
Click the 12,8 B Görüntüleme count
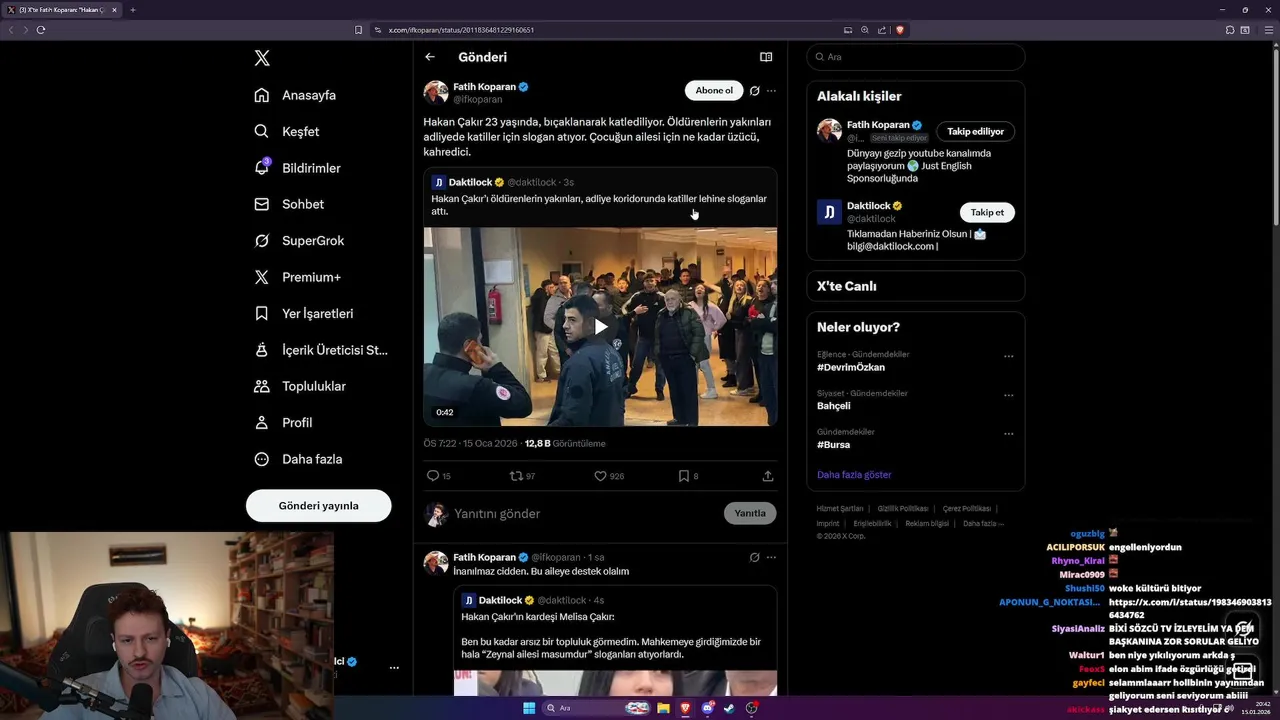565,443
